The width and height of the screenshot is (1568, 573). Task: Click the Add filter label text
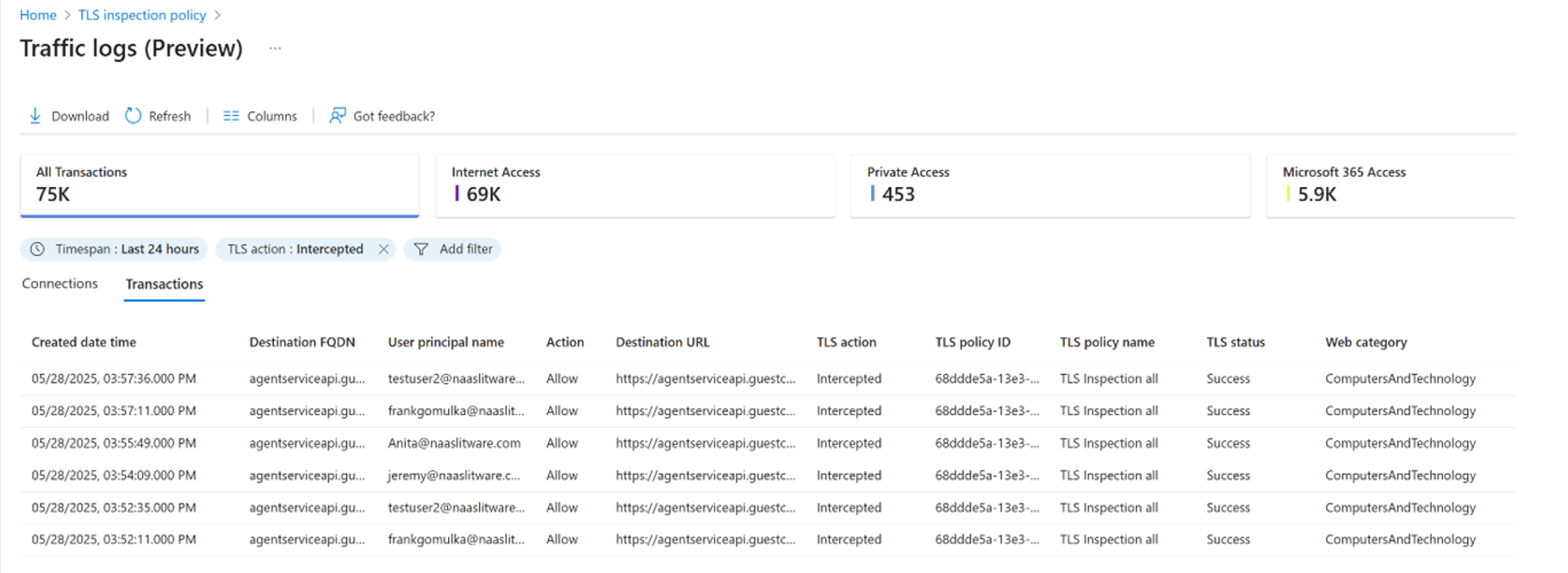point(466,249)
